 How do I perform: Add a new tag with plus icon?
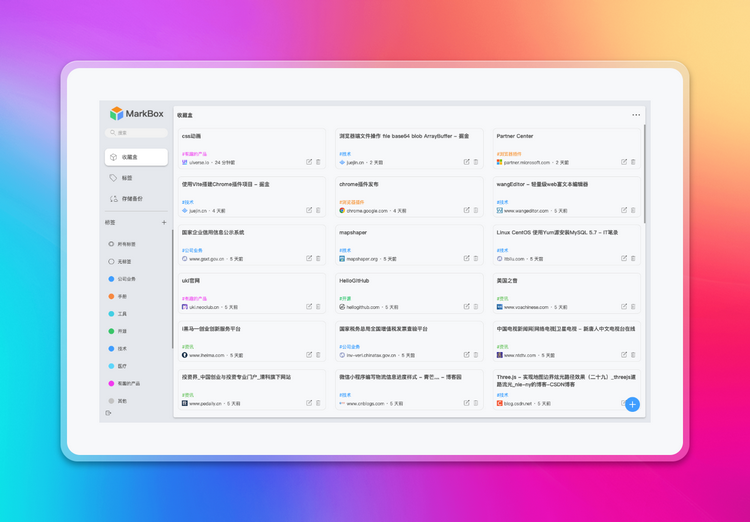point(164,222)
